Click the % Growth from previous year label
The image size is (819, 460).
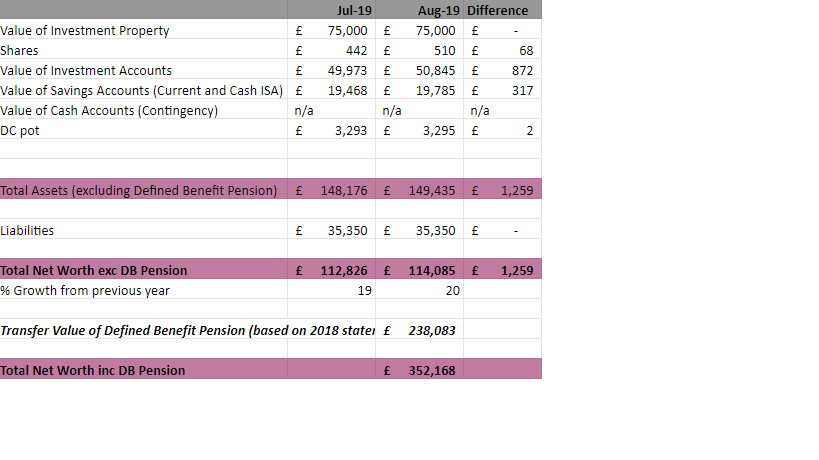pyautogui.click(x=85, y=290)
